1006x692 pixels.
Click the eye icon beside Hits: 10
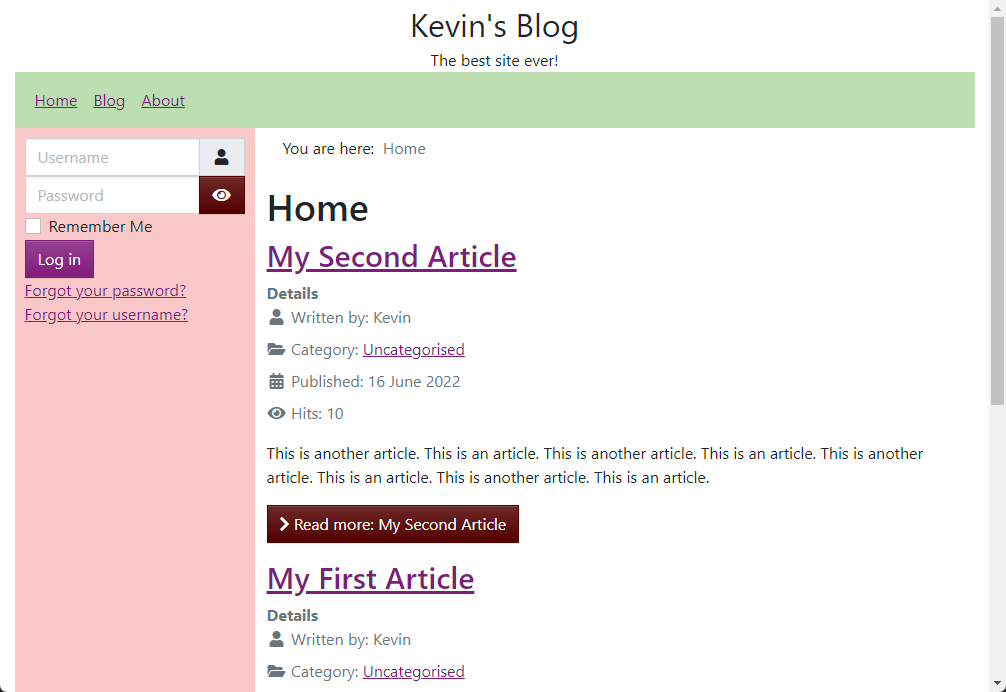277,413
